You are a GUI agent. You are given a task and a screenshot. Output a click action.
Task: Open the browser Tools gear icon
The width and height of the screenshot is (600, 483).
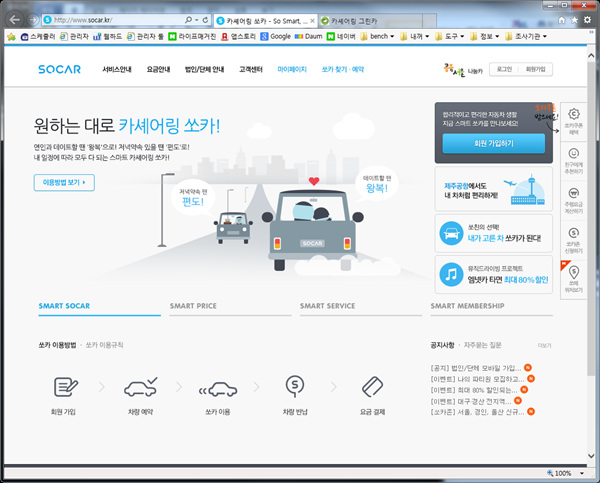point(587,20)
